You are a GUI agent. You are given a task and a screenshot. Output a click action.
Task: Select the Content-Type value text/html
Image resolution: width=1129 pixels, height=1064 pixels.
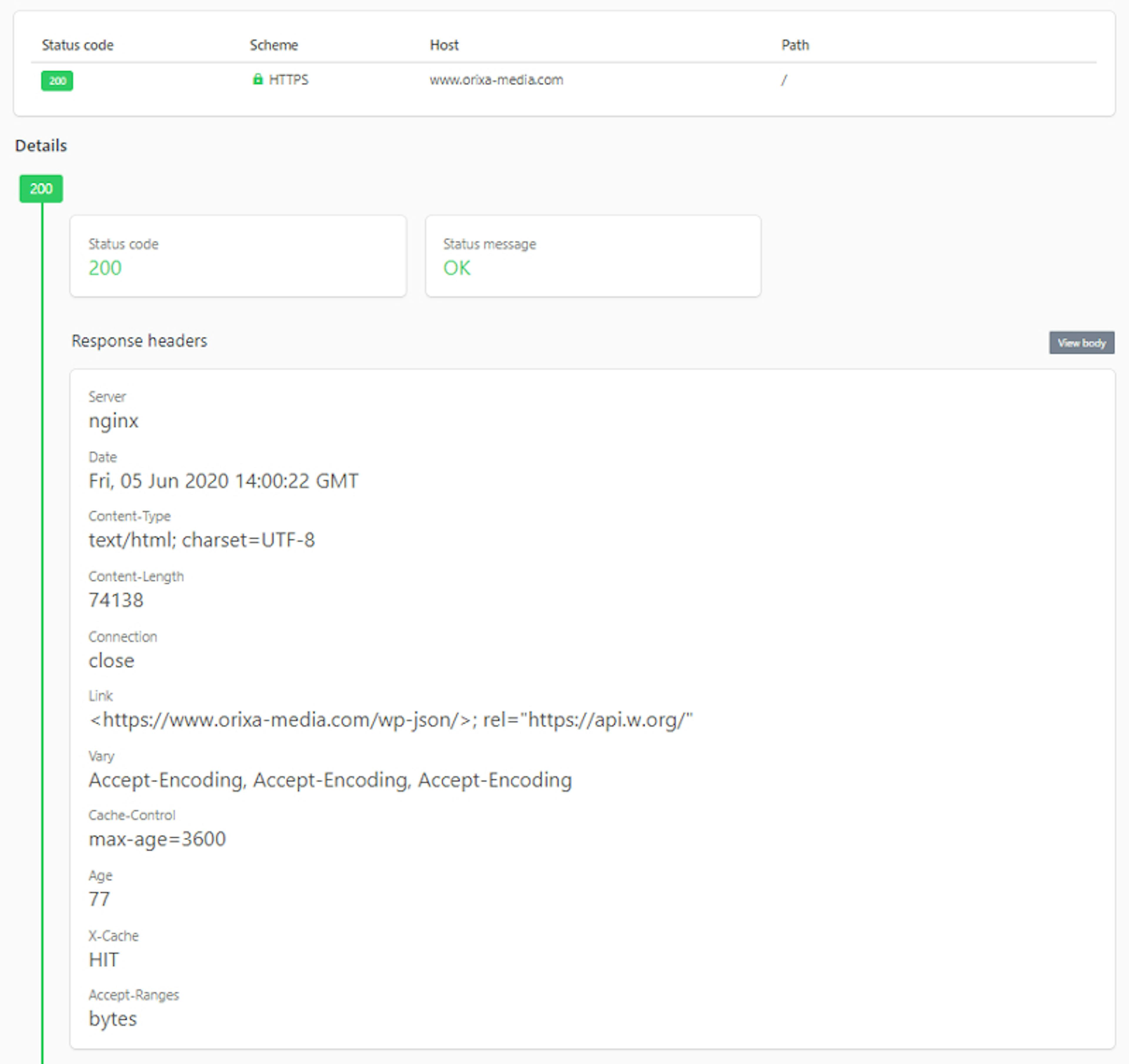202,540
